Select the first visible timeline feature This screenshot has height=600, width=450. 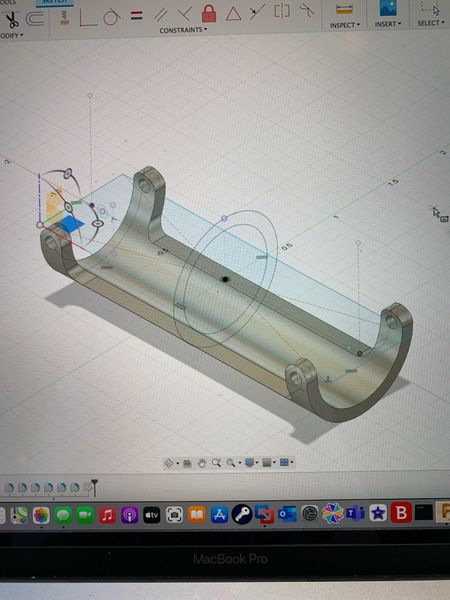pyautogui.click(x=9, y=488)
